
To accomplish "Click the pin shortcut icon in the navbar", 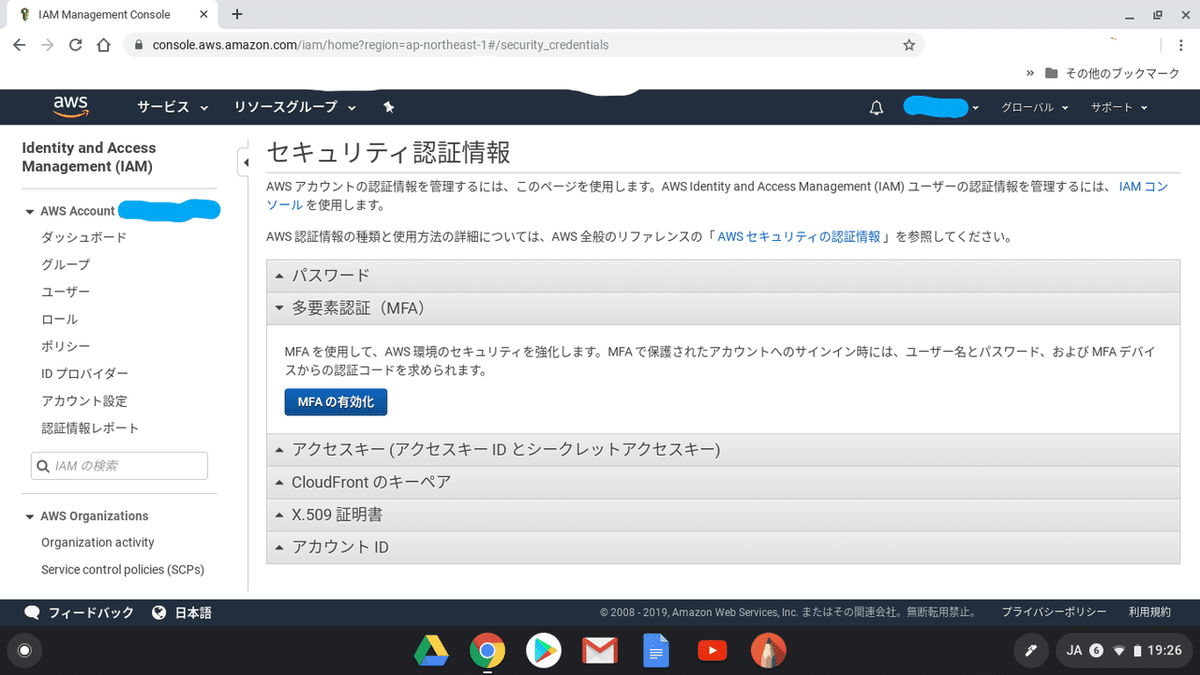I will (389, 107).
